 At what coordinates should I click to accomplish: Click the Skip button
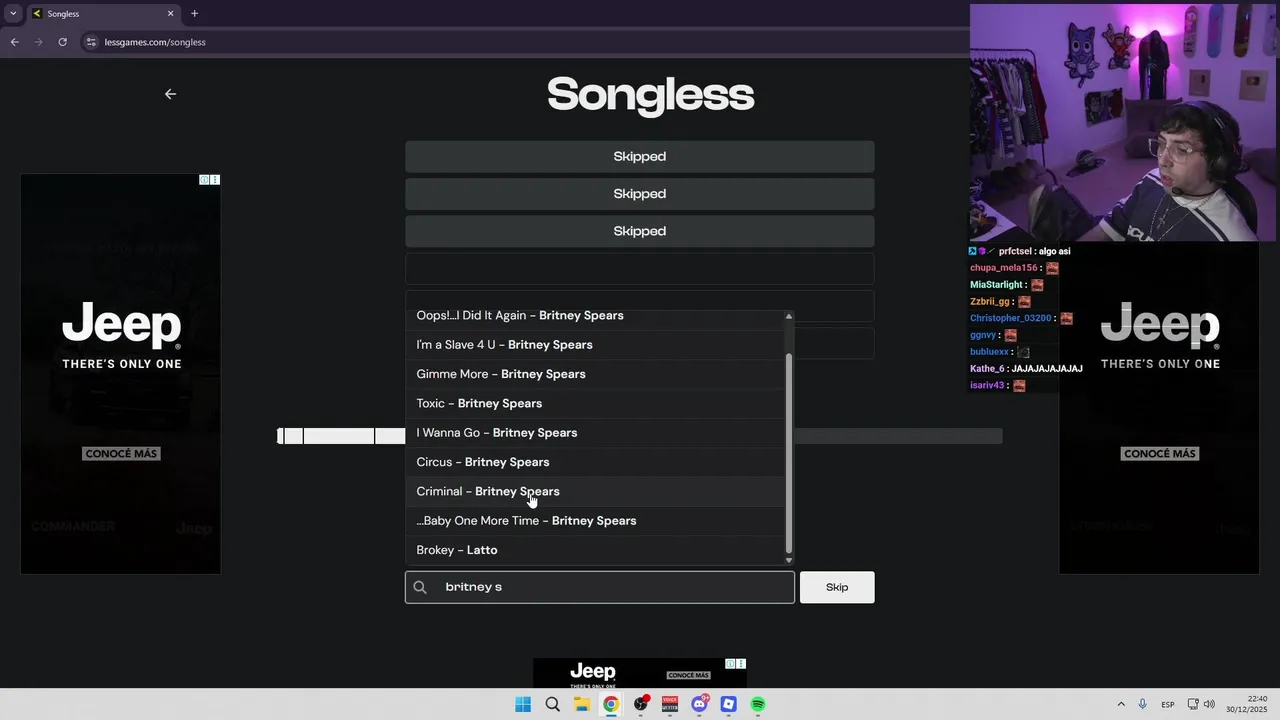(837, 587)
